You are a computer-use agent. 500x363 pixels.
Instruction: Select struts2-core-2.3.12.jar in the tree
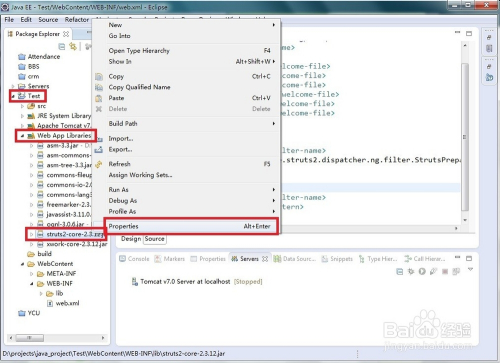[x=71, y=234]
